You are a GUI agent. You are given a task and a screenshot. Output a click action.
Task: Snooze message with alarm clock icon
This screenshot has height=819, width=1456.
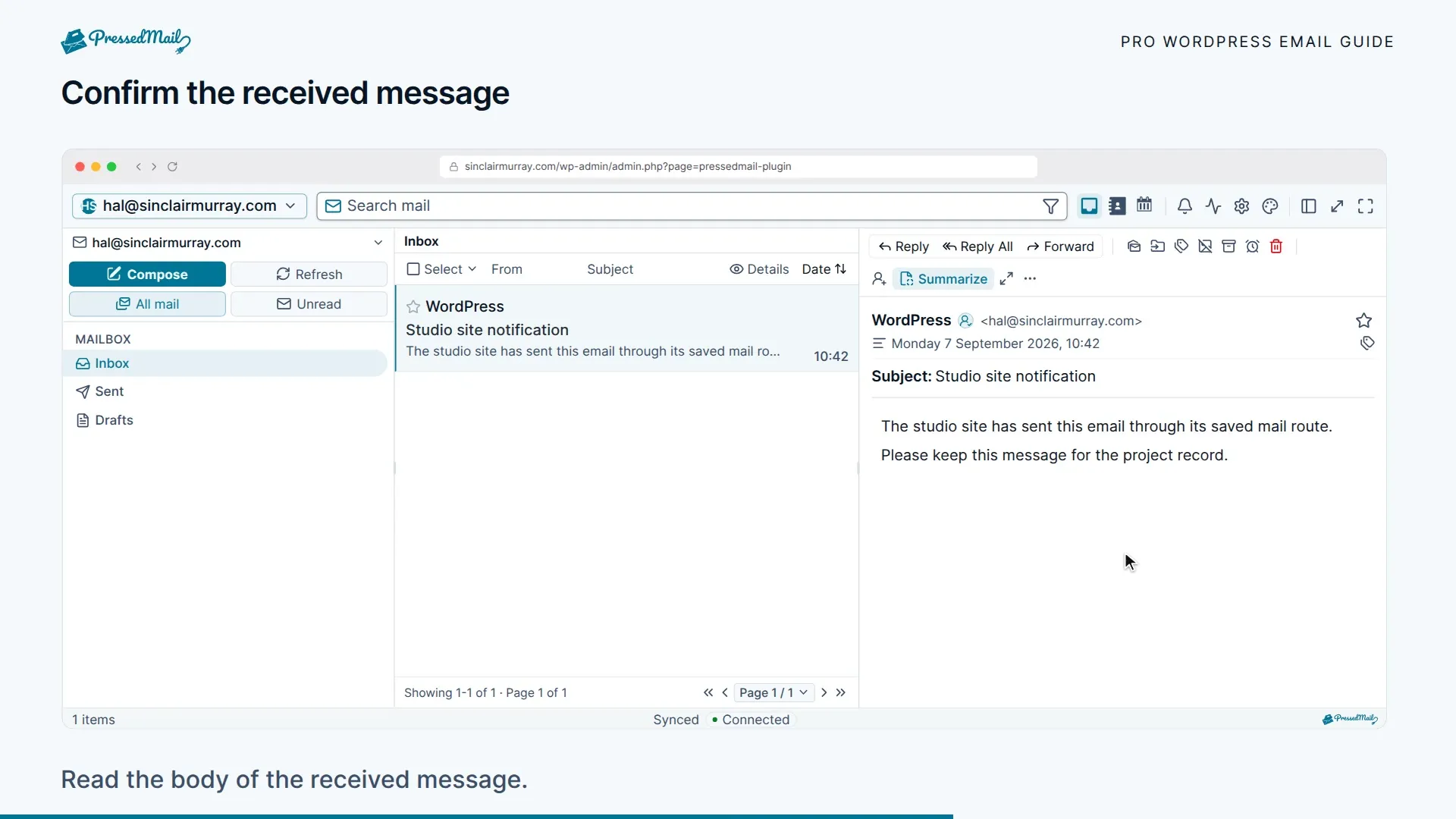click(1253, 246)
